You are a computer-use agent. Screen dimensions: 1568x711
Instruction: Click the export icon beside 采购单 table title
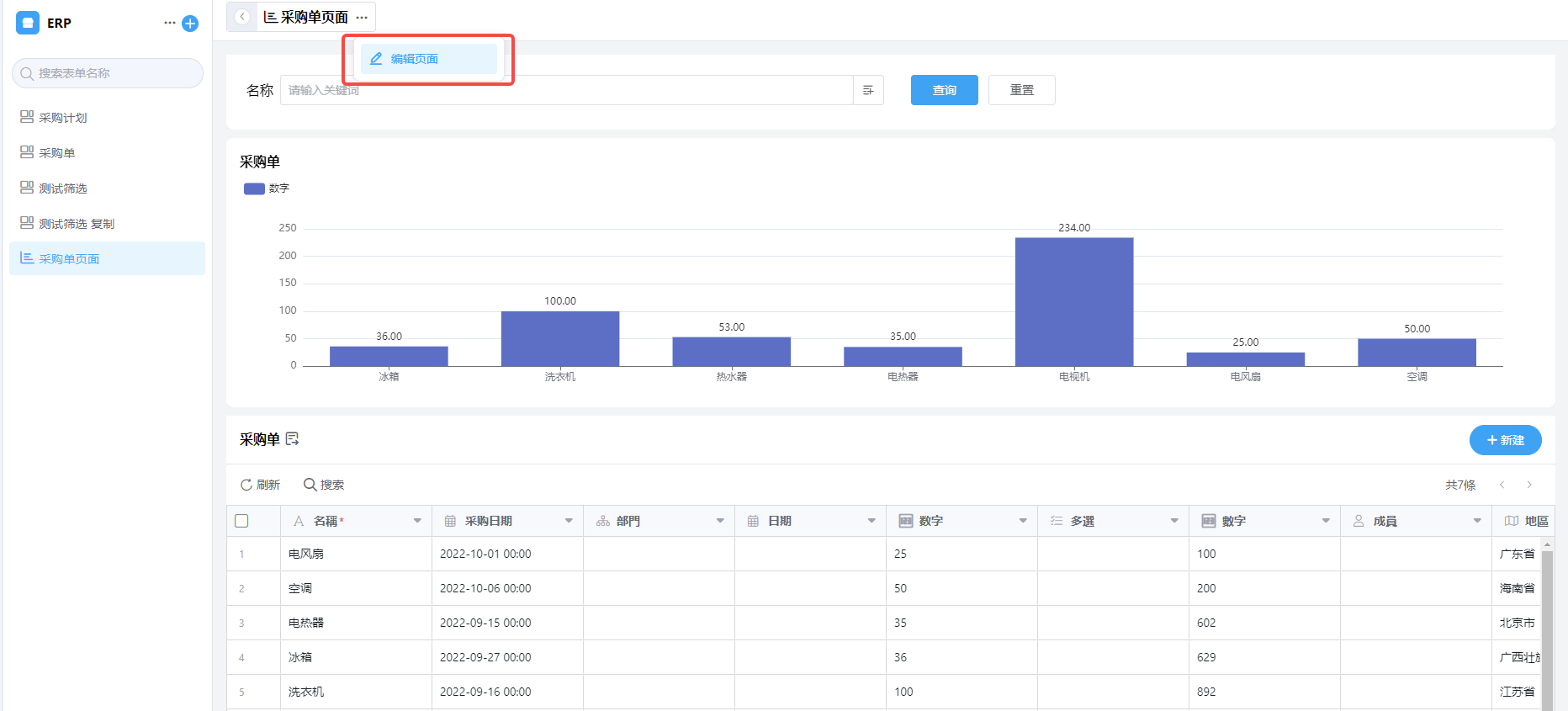pyautogui.click(x=293, y=439)
